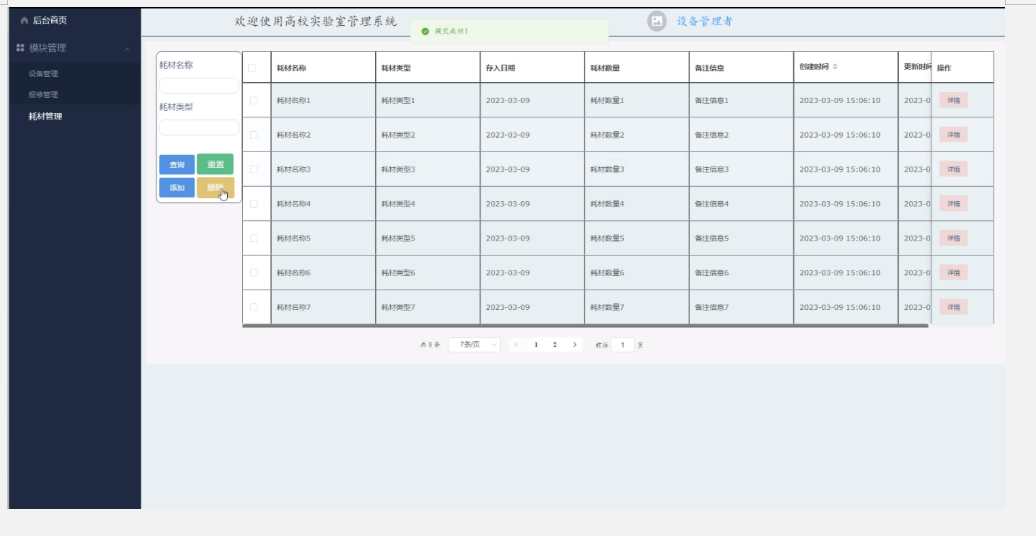The image size is (1036, 536).
Task: Sort by the 创建时间 sort arrows
Action: click(x=835, y=67)
